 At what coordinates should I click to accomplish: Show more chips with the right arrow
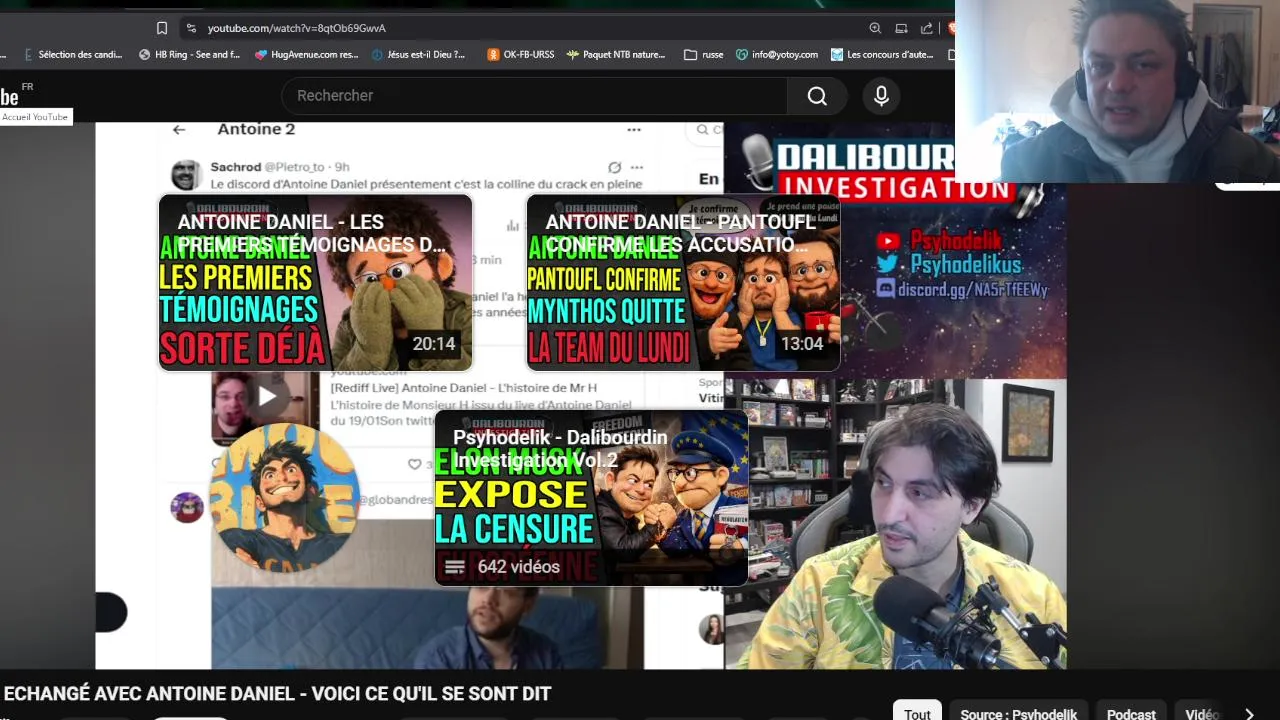coord(1249,714)
